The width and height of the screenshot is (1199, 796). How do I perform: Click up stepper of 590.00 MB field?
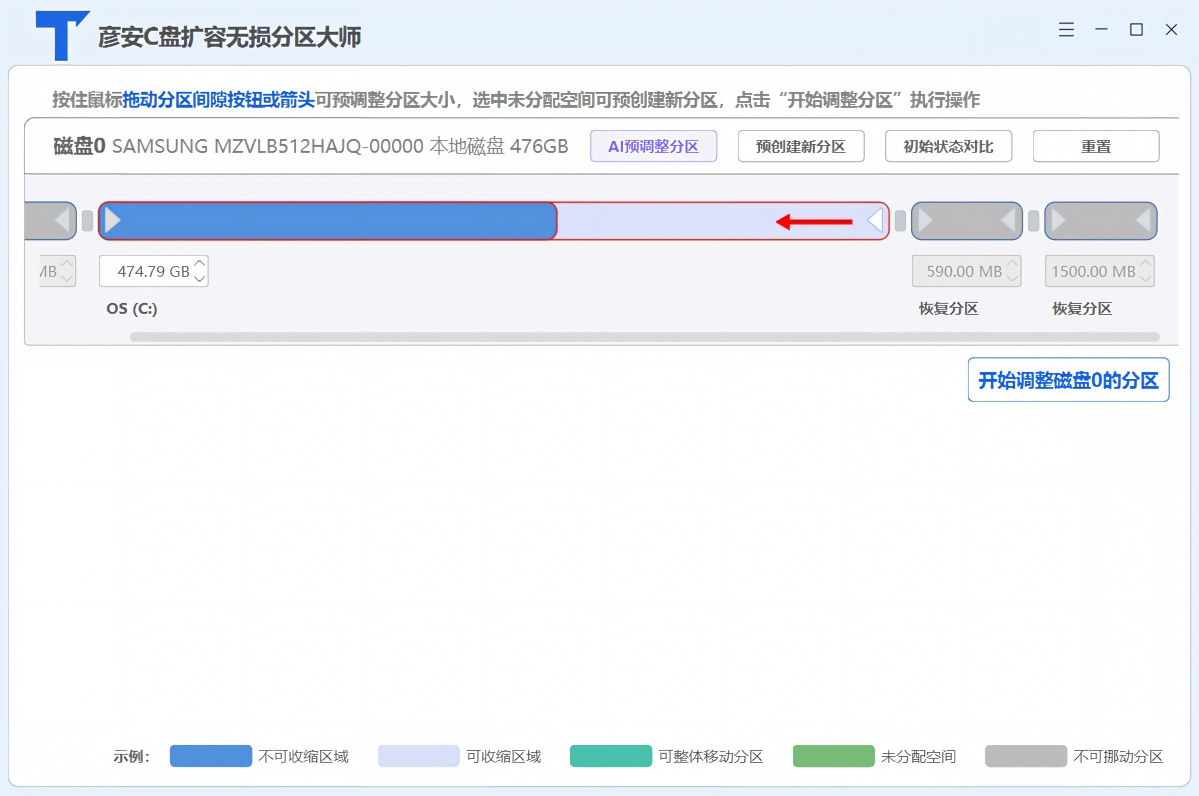click(1012, 264)
